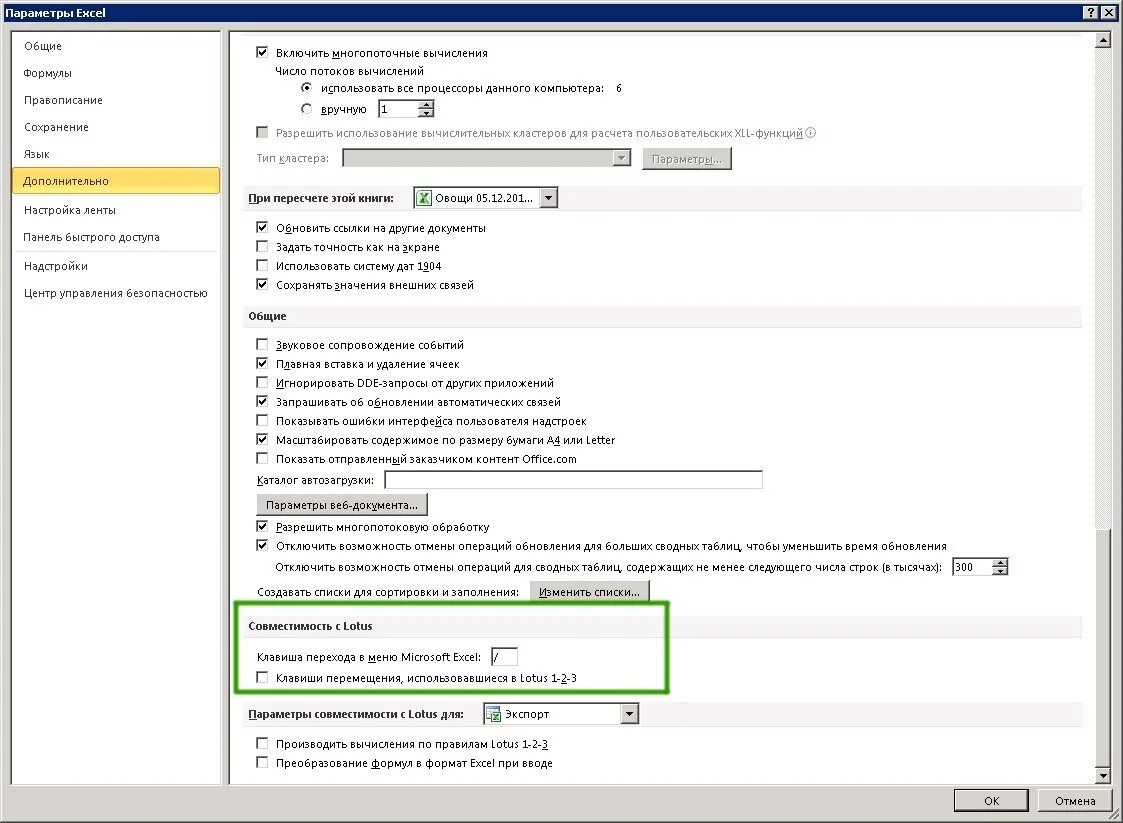Image resolution: width=1123 pixels, height=823 pixels.
Task: Click the Изменить списки button
Action: coord(589,592)
